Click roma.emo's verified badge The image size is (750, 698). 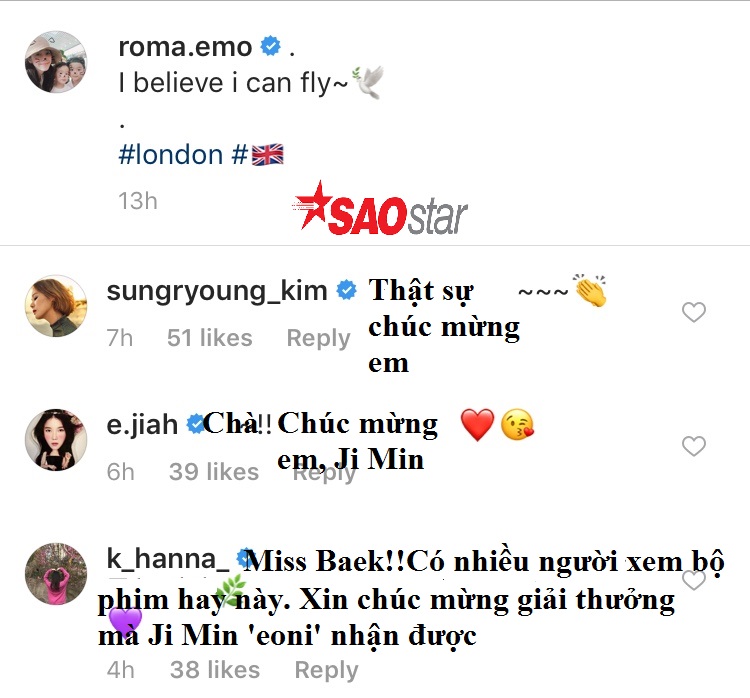271,46
